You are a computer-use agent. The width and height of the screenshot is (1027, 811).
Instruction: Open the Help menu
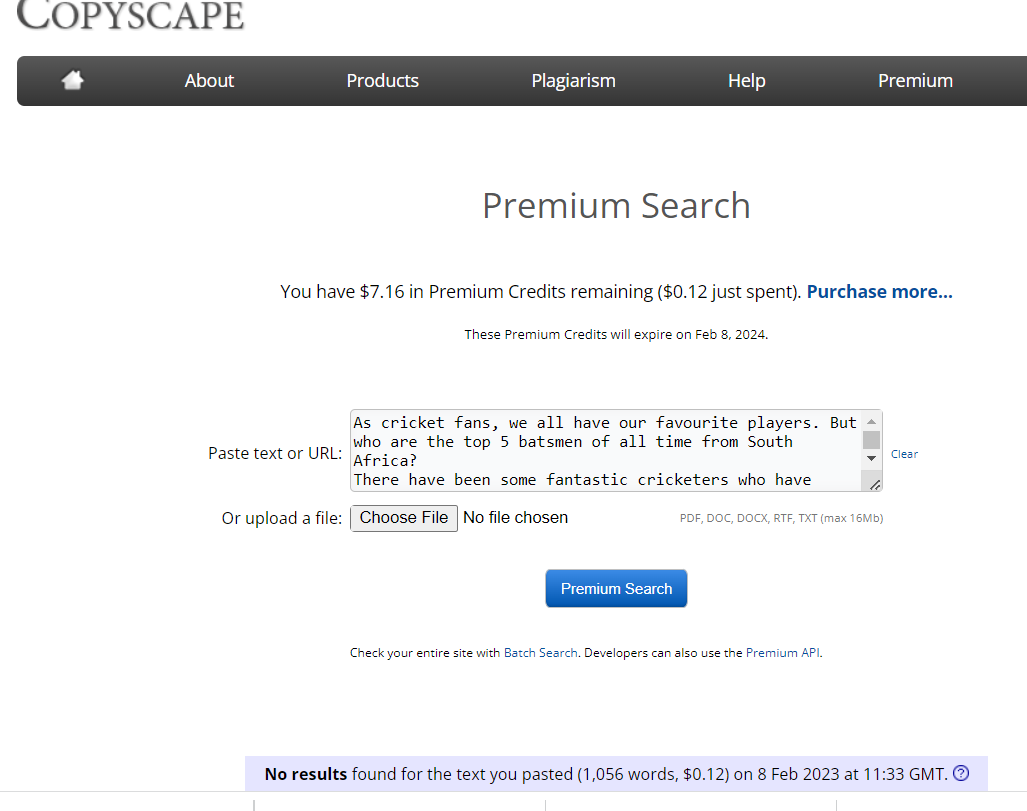(x=747, y=81)
